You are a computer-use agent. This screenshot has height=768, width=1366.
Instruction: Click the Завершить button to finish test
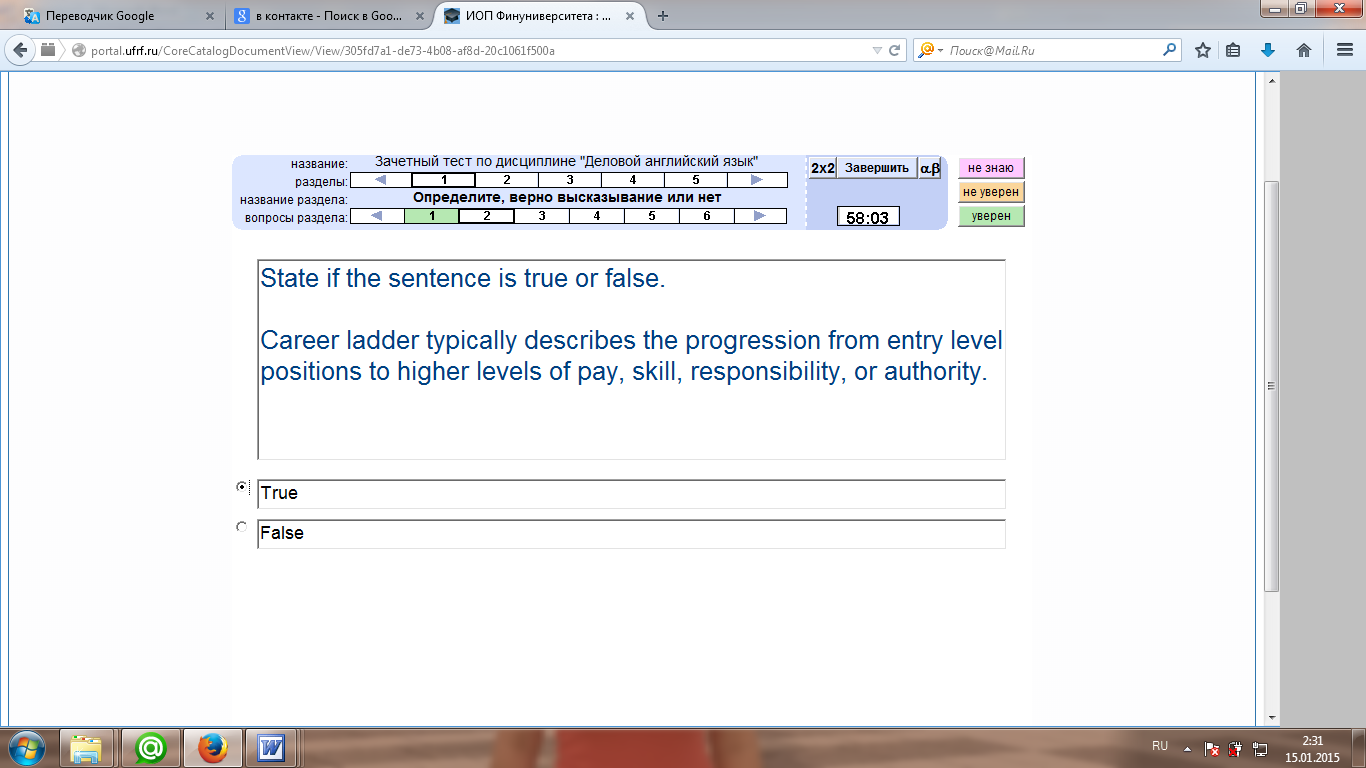[877, 168]
